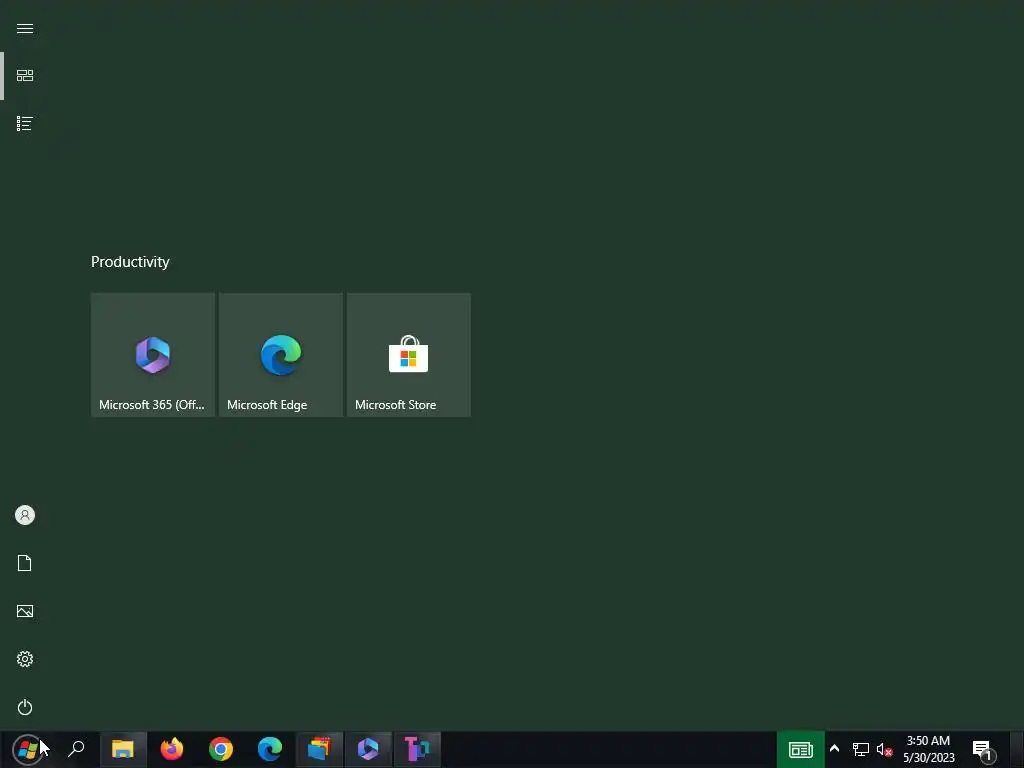Launch Google Chrome from the taskbar
Screen dimensions: 1024x768
pyautogui.click(x=221, y=749)
